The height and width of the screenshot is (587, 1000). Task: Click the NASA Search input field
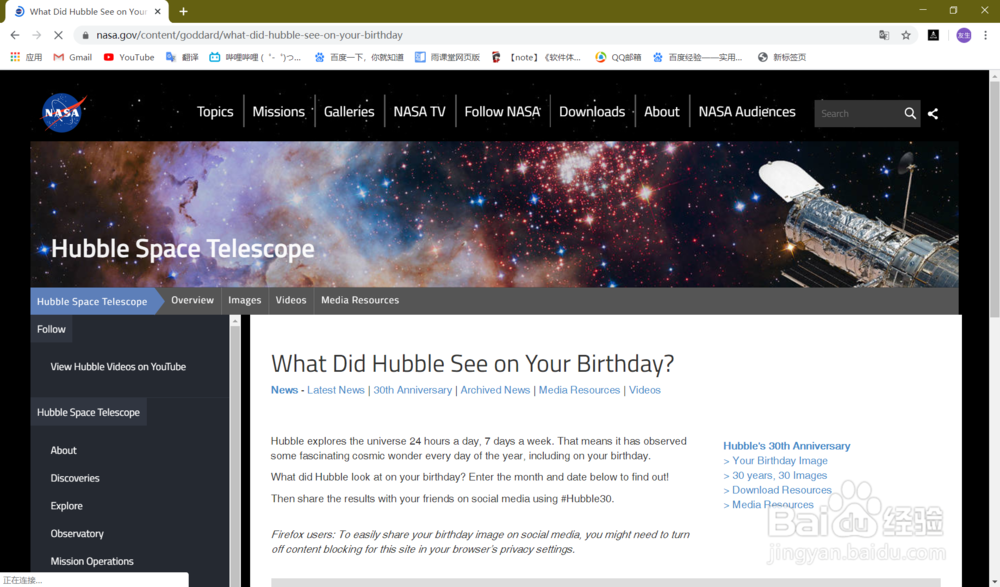[858, 114]
